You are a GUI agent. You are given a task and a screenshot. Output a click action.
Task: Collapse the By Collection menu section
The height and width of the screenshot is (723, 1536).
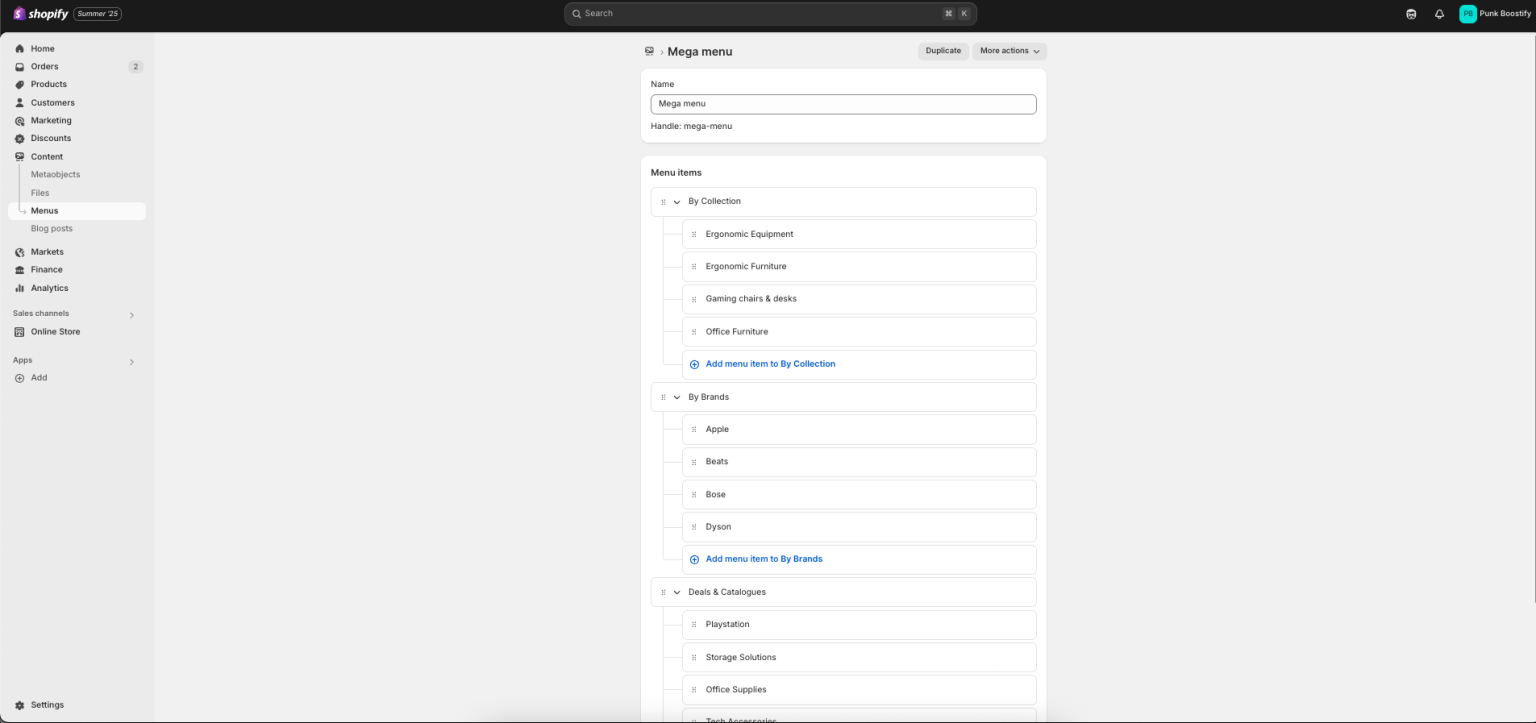(676, 201)
